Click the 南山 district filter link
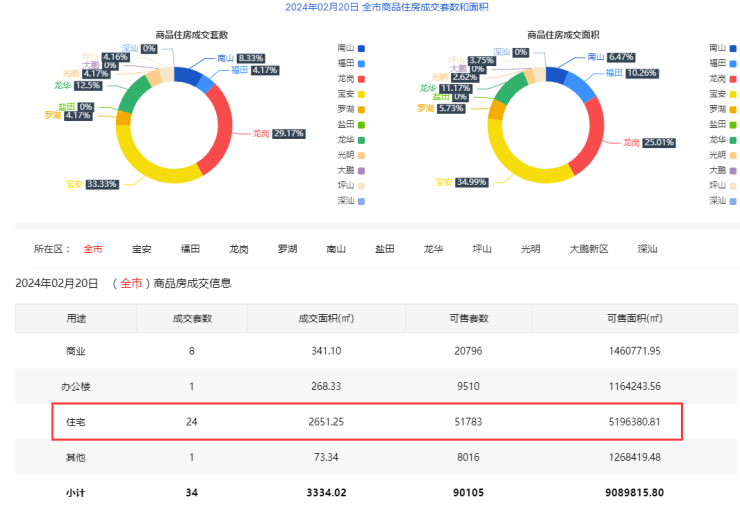This screenshot has height=506, width=740. [336, 249]
